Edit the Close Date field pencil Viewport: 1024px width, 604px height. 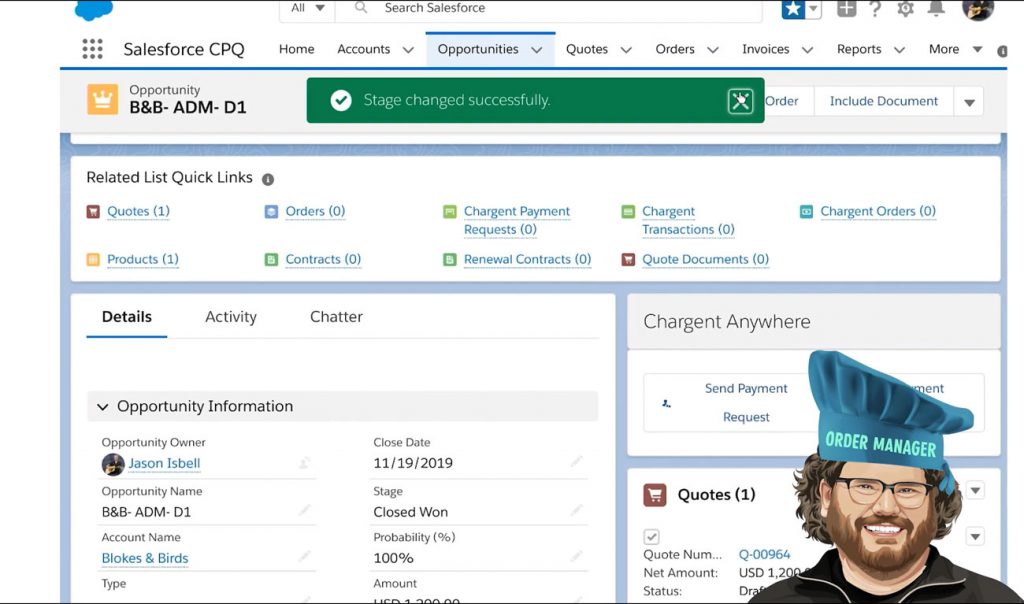click(576, 462)
